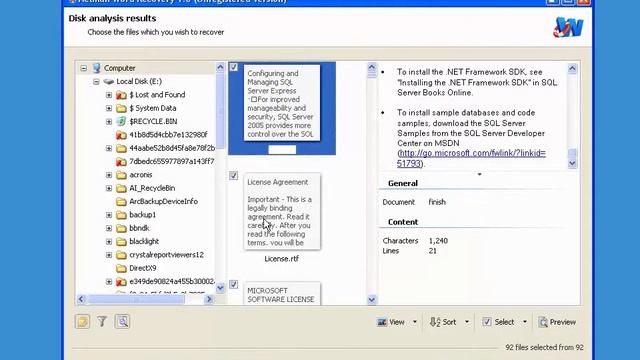Select the License Agreement document thumbnail

pyautogui.click(x=282, y=211)
